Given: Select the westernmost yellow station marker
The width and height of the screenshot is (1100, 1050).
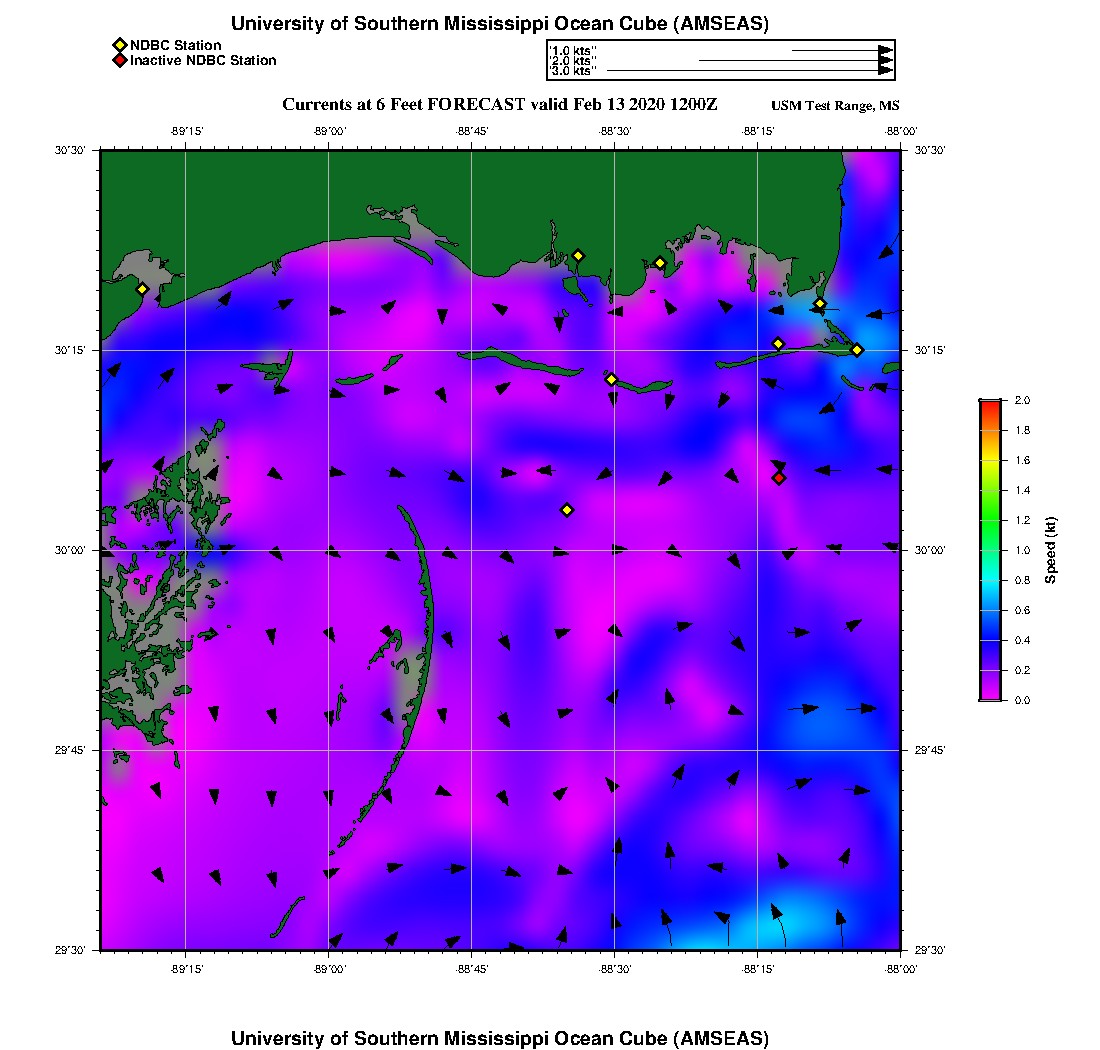Looking at the screenshot, I should pyautogui.click(x=143, y=289).
